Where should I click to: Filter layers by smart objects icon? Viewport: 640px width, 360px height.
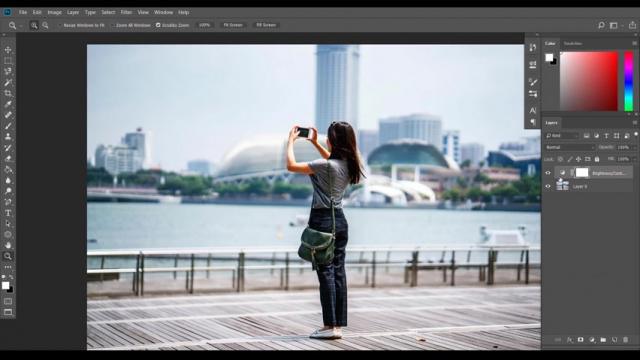click(626, 136)
